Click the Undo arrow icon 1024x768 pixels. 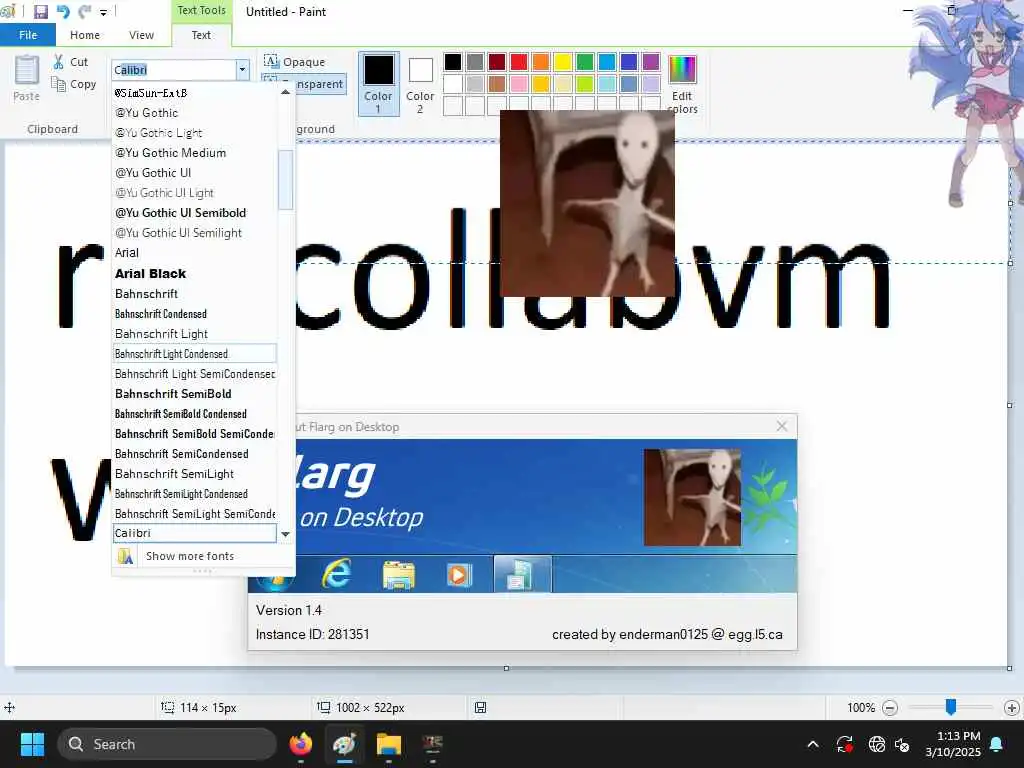tap(63, 11)
